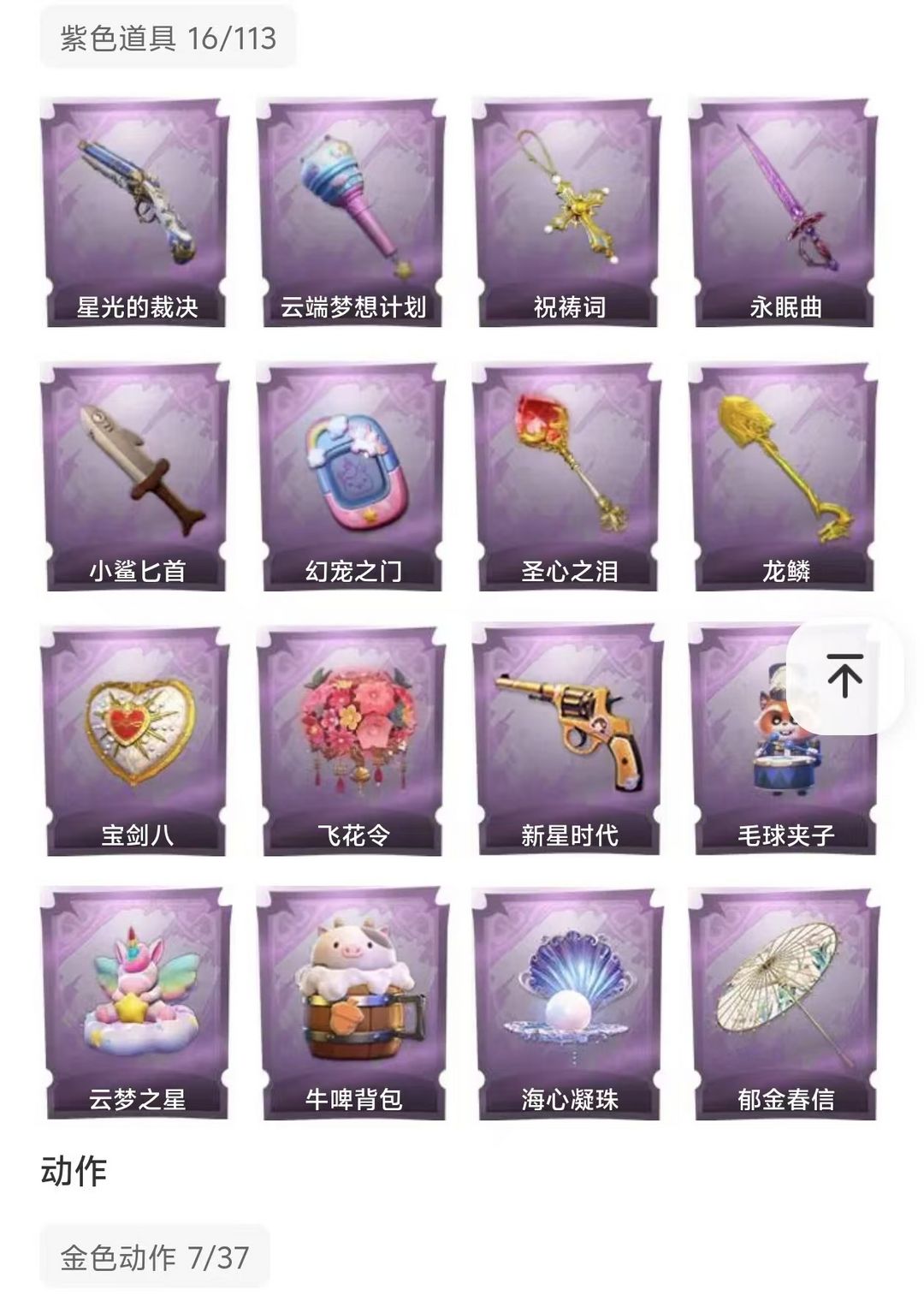Screen dimensions: 924x1301
Task: Open the 幻宠之门 pet device item
Action: pyautogui.click(x=352, y=477)
